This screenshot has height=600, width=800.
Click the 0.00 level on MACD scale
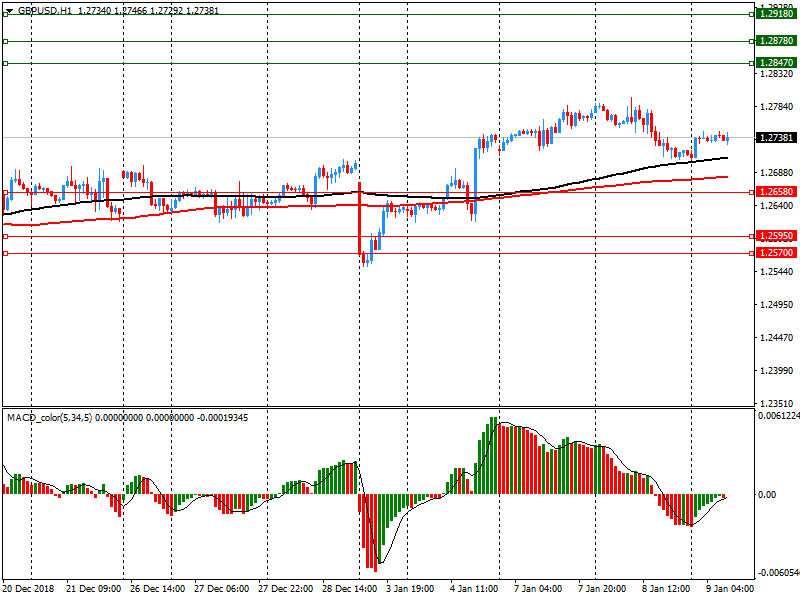click(768, 495)
